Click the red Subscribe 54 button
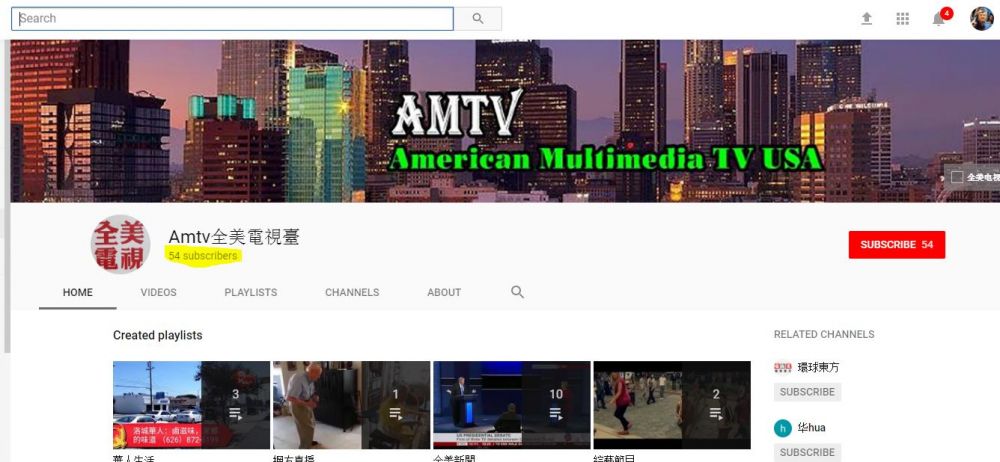Screen dimensions: 1000x462 tap(896, 245)
